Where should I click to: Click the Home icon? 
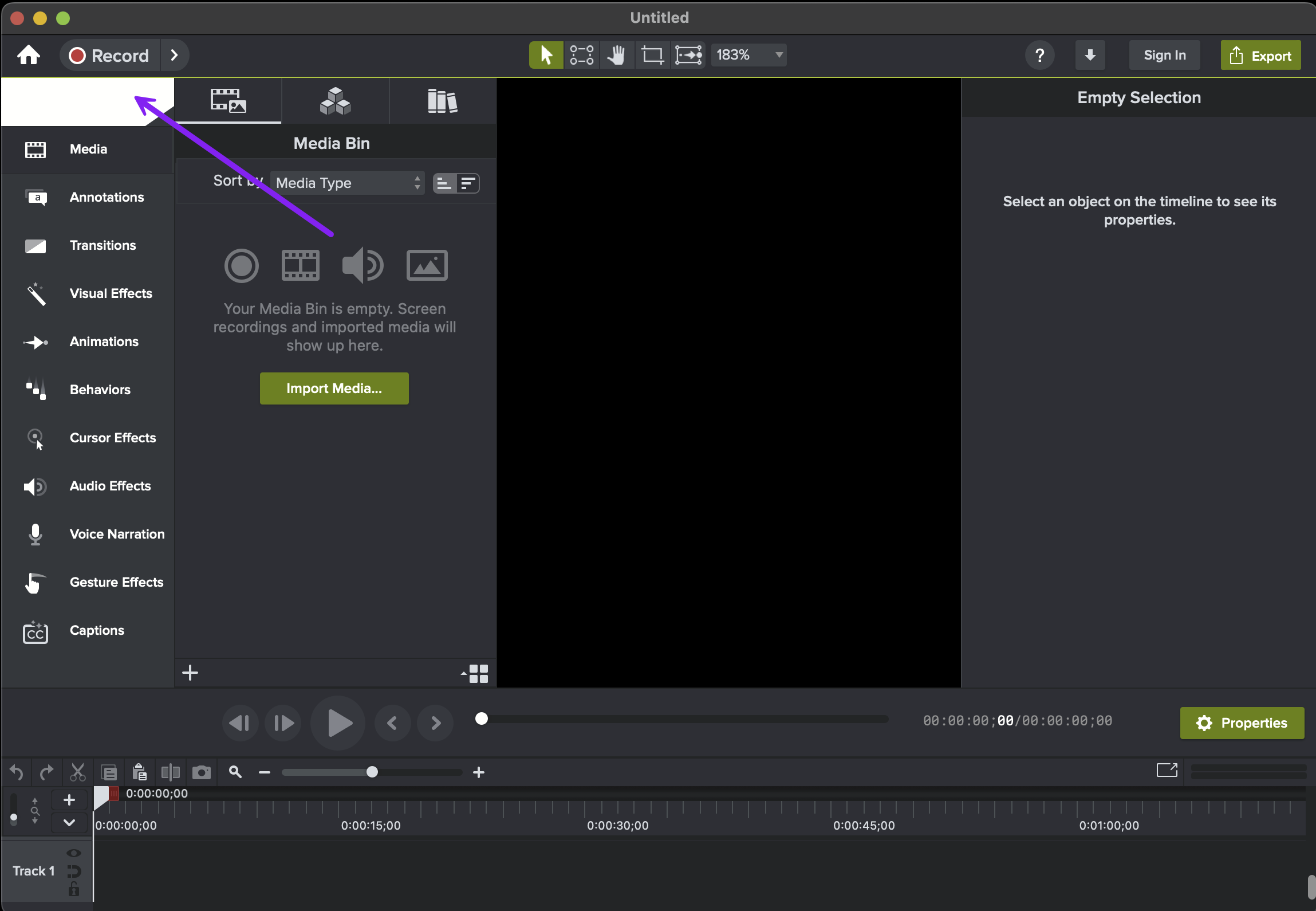(29, 56)
